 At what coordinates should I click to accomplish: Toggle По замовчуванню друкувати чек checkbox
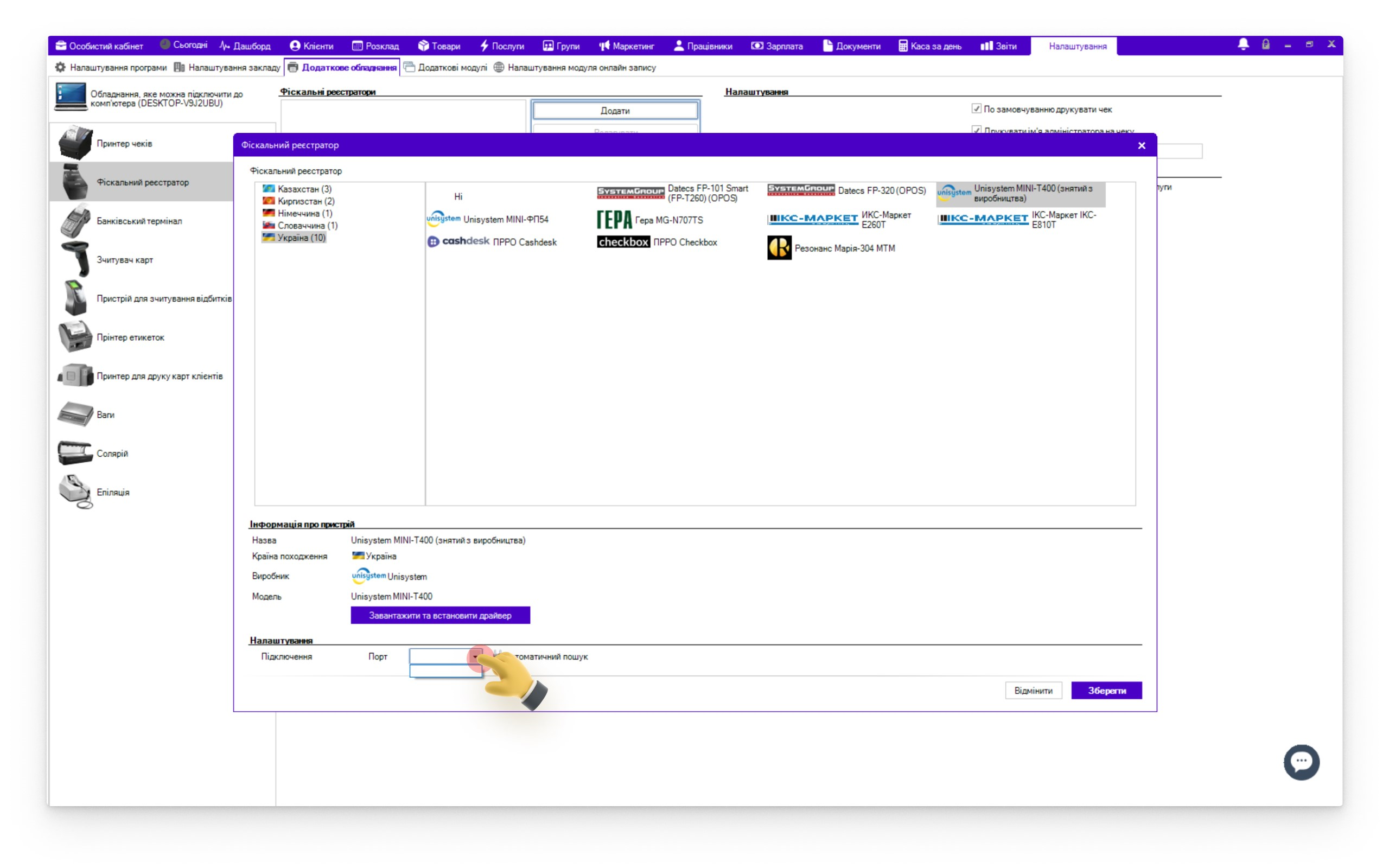pyautogui.click(x=976, y=108)
